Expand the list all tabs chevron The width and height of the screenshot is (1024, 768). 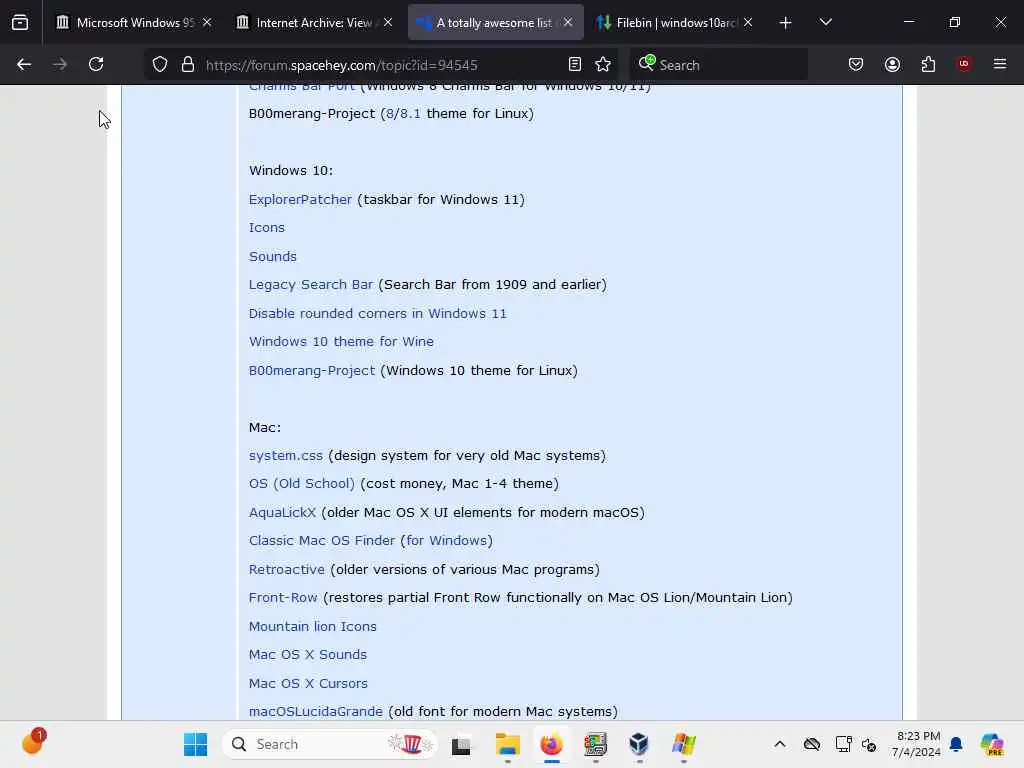(825, 22)
